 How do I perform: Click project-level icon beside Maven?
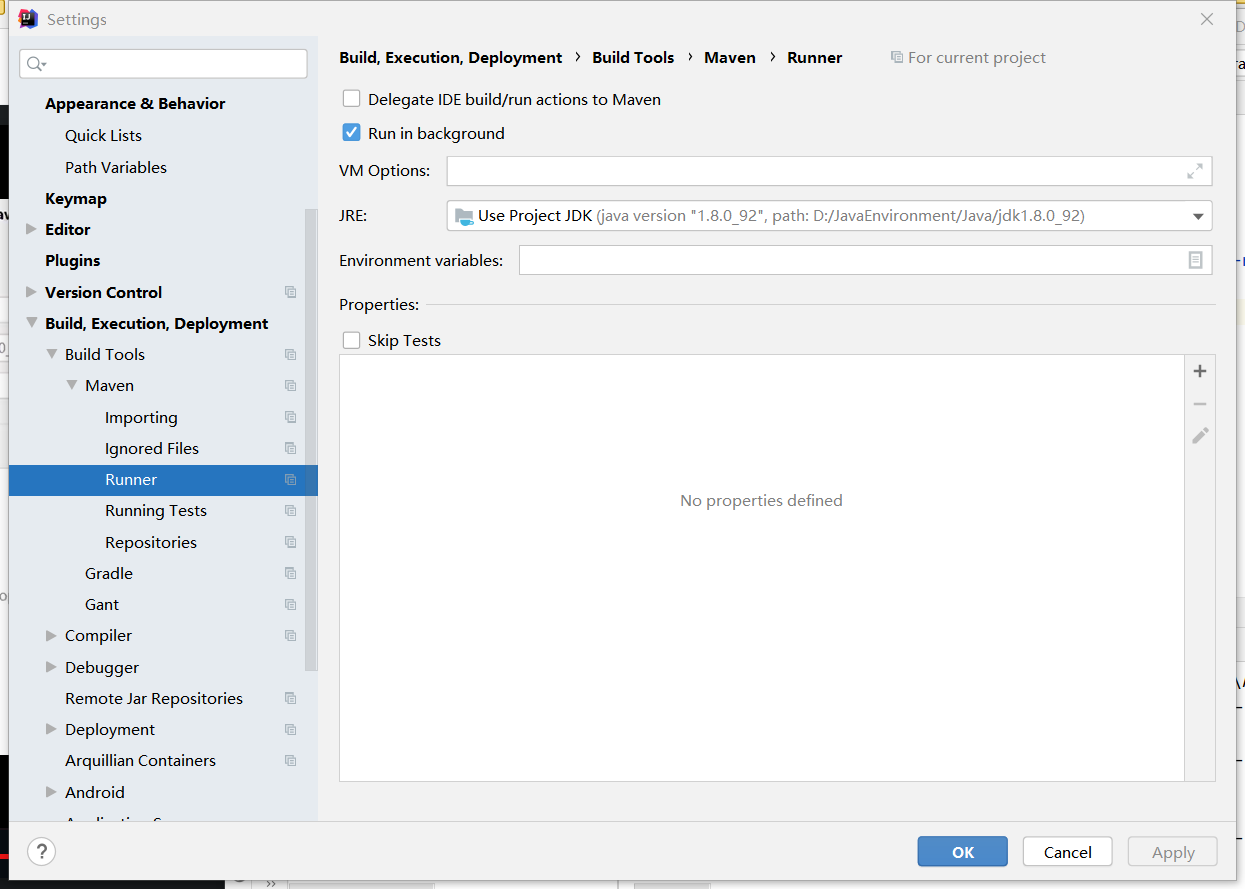pyautogui.click(x=290, y=385)
